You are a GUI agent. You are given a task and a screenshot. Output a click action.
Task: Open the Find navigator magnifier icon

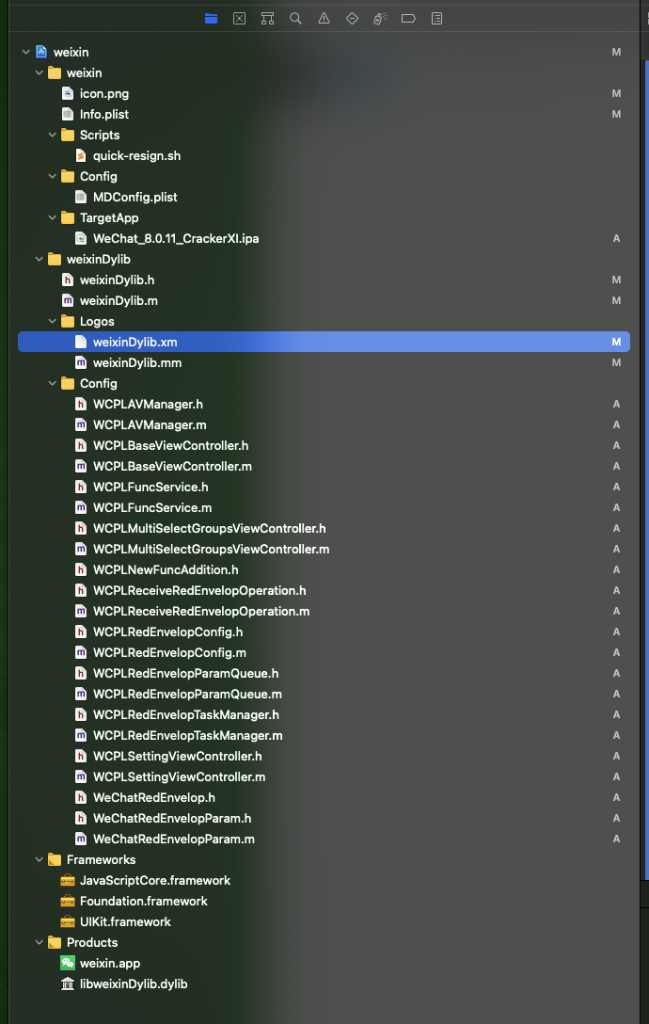295,18
